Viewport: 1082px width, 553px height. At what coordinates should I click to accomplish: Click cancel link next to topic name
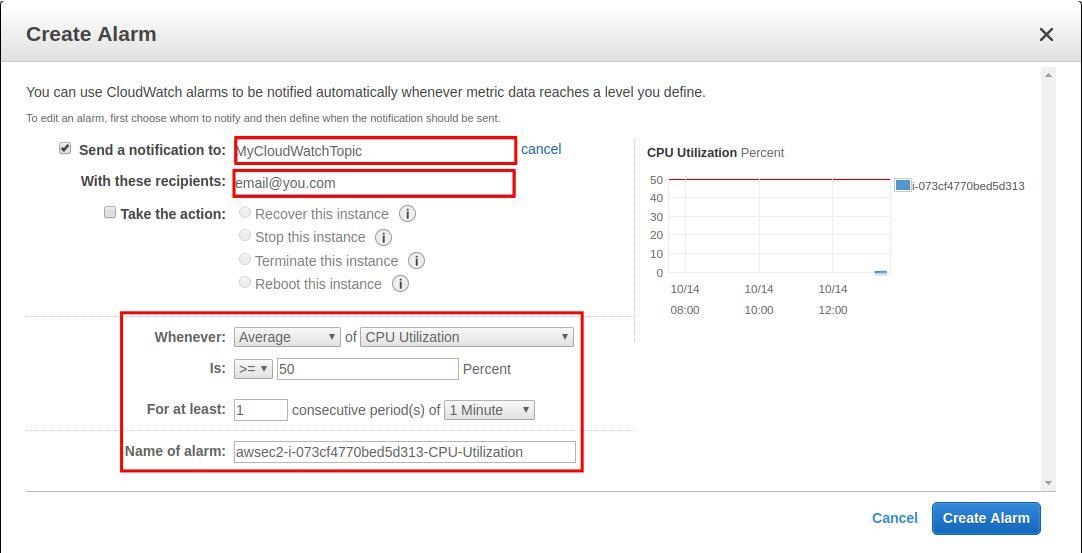pos(541,149)
